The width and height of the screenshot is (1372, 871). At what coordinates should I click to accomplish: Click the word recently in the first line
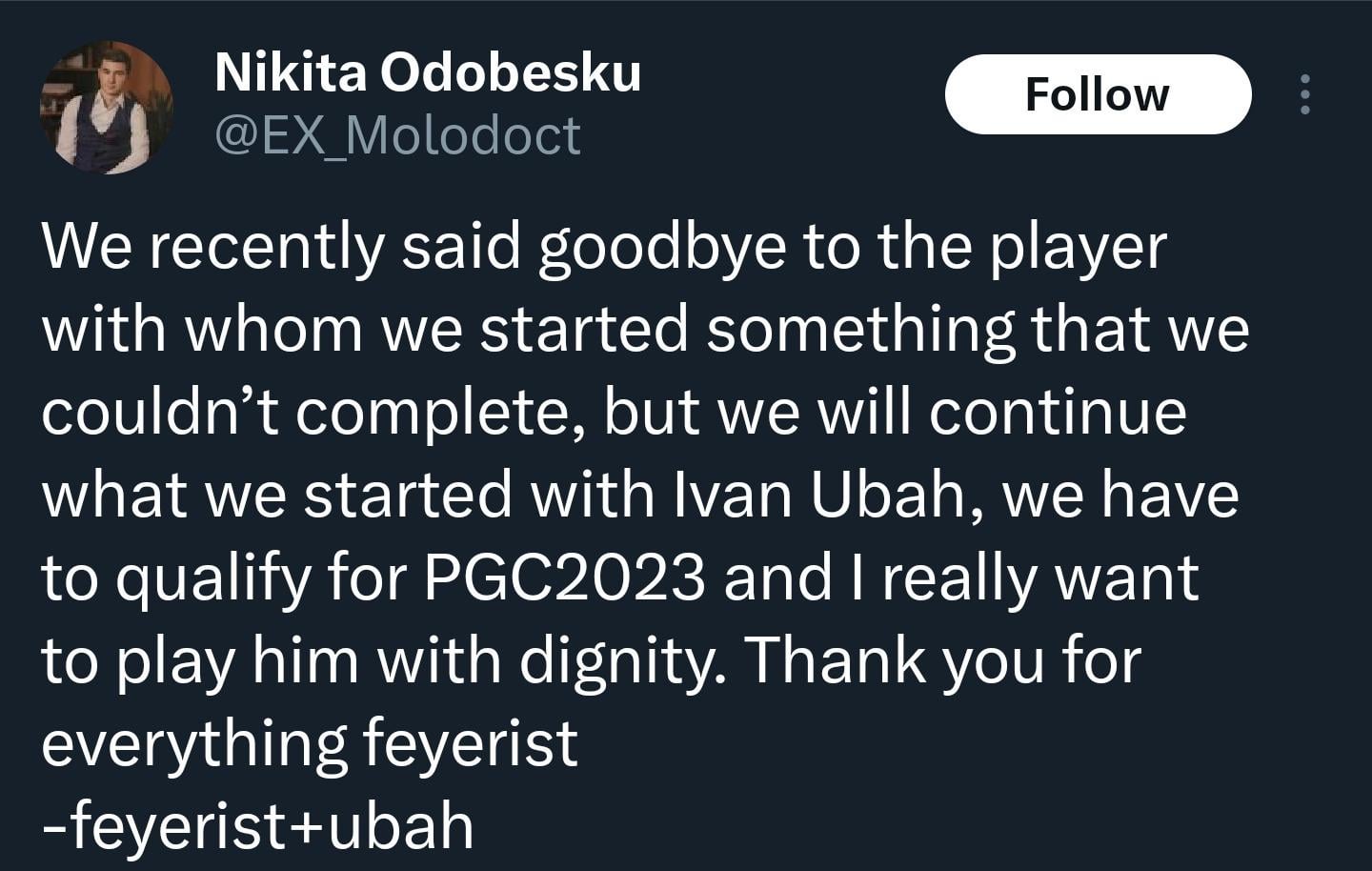point(266,248)
